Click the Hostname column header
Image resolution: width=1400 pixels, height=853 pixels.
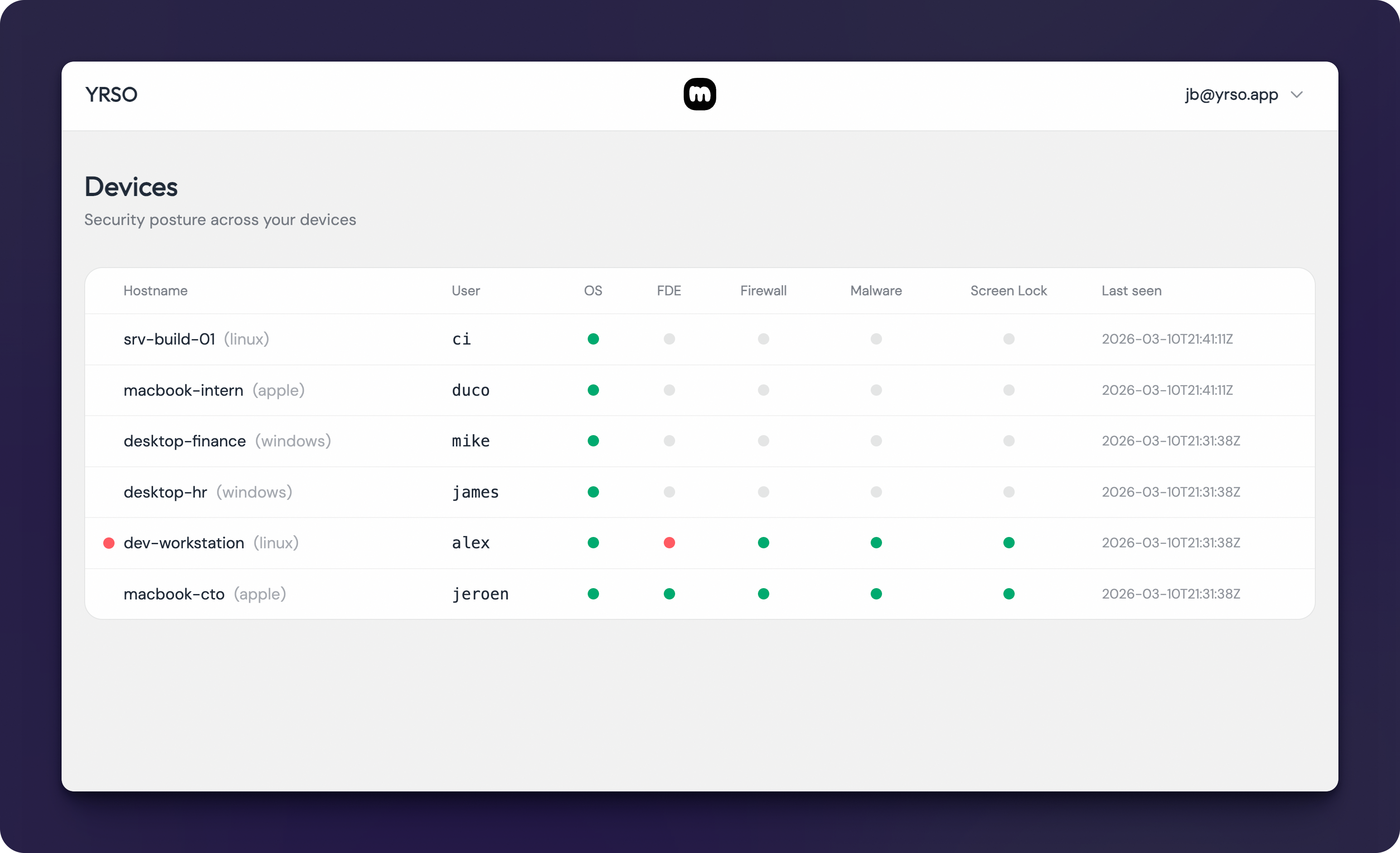tap(155, 290)
